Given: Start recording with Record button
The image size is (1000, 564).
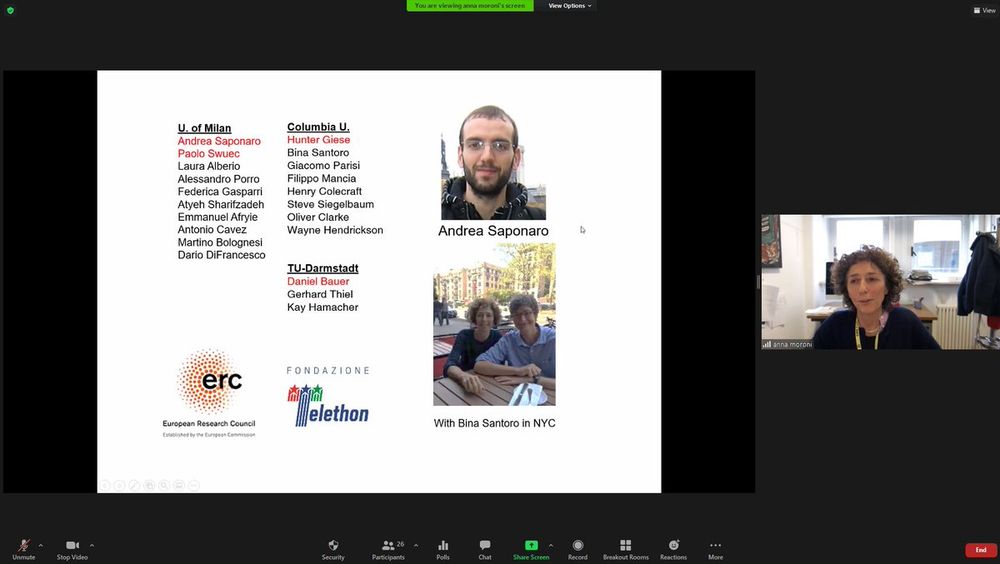Looking at the screenshot, I should [578, 549].
